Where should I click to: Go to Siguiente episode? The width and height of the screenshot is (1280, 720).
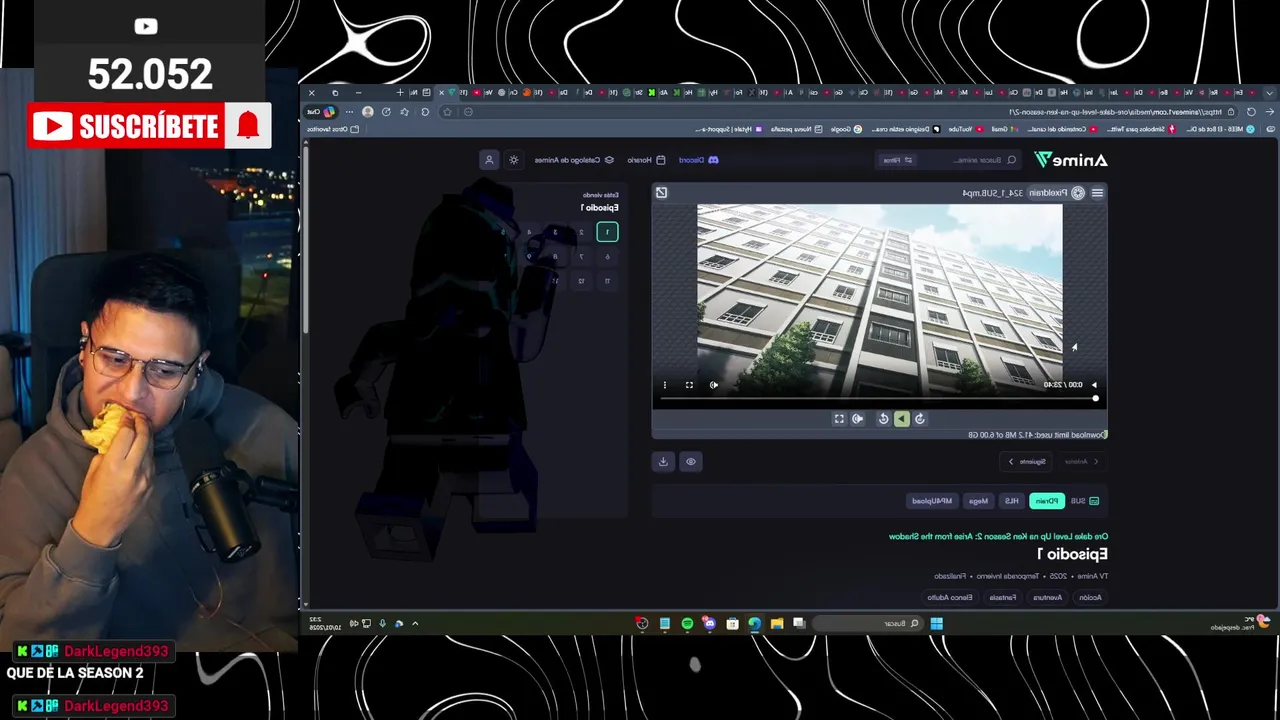[x=1026, y=461]
